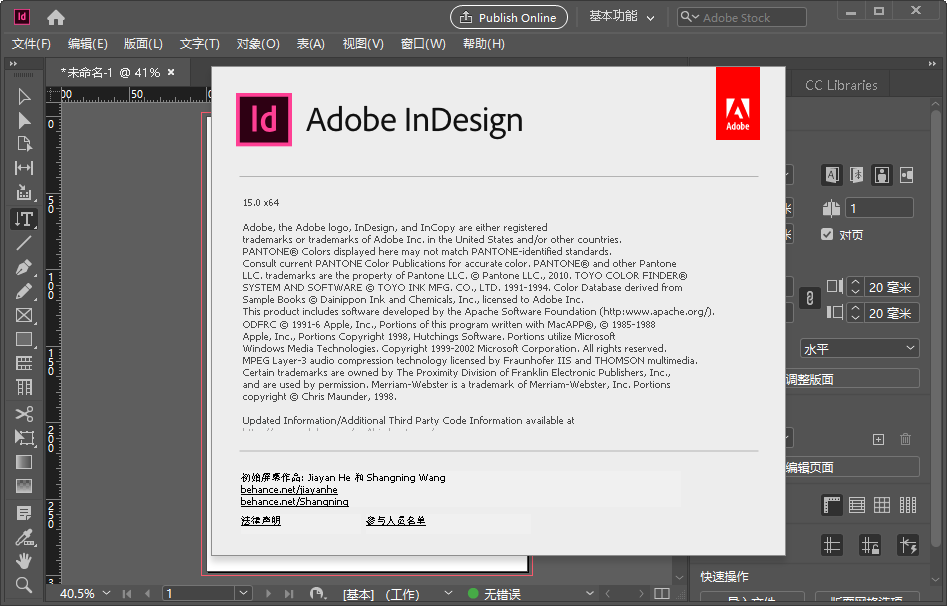
Task: Open the 基本功能 workspace switcher
Action: point(613,16)
